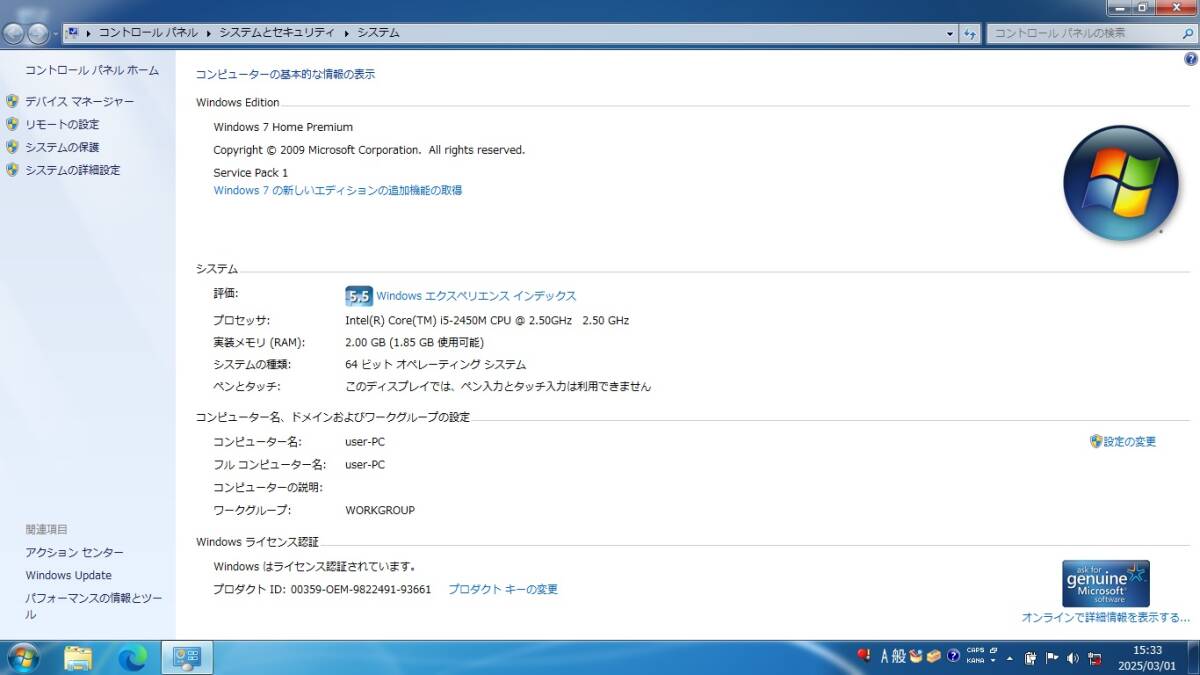This screenshot has width=1200, height=675.
Task: Open システムの詳細設定
Action: (x=72, y=170)
